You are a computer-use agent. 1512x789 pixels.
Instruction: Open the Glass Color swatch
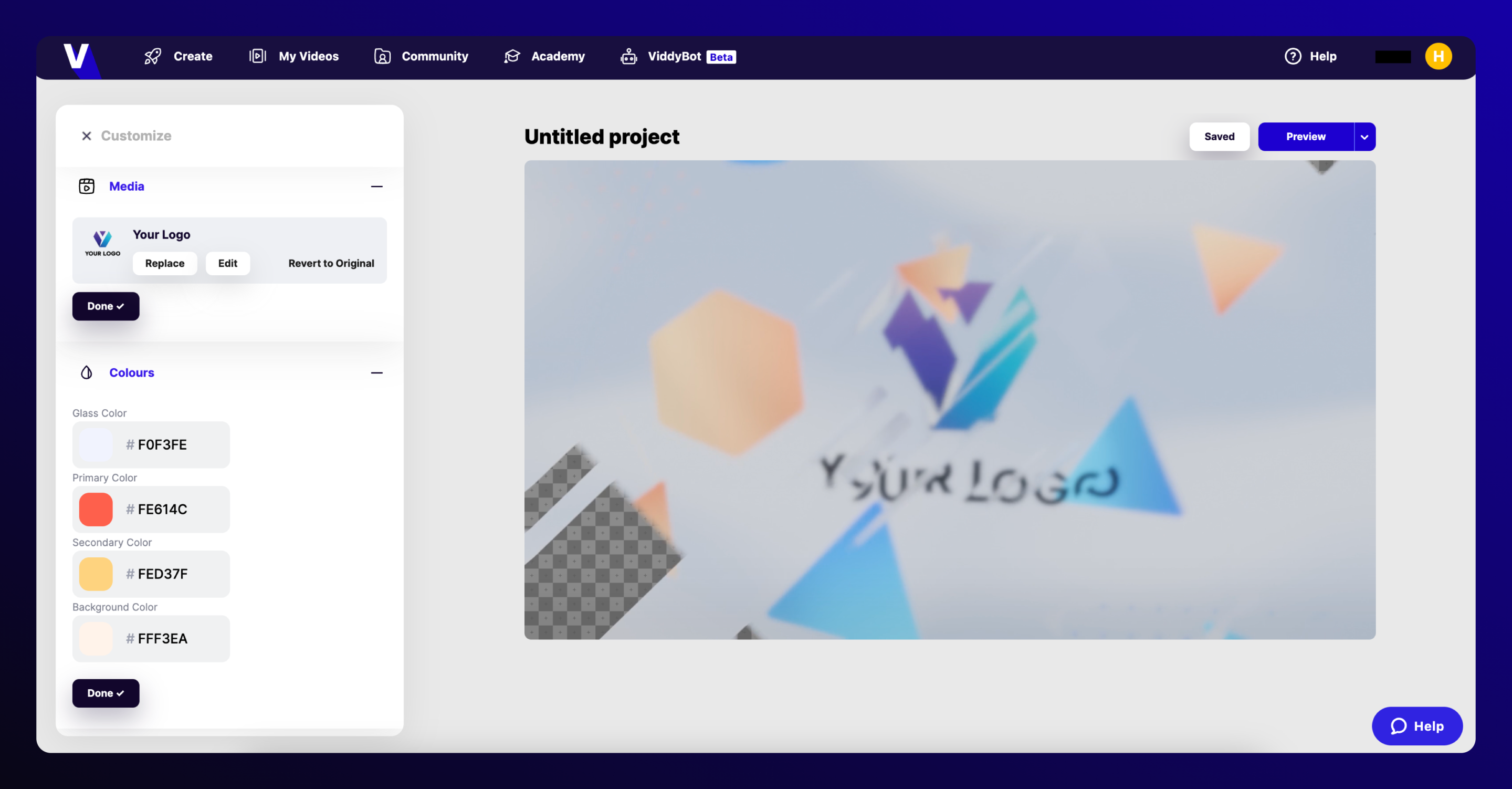[96, 445]
